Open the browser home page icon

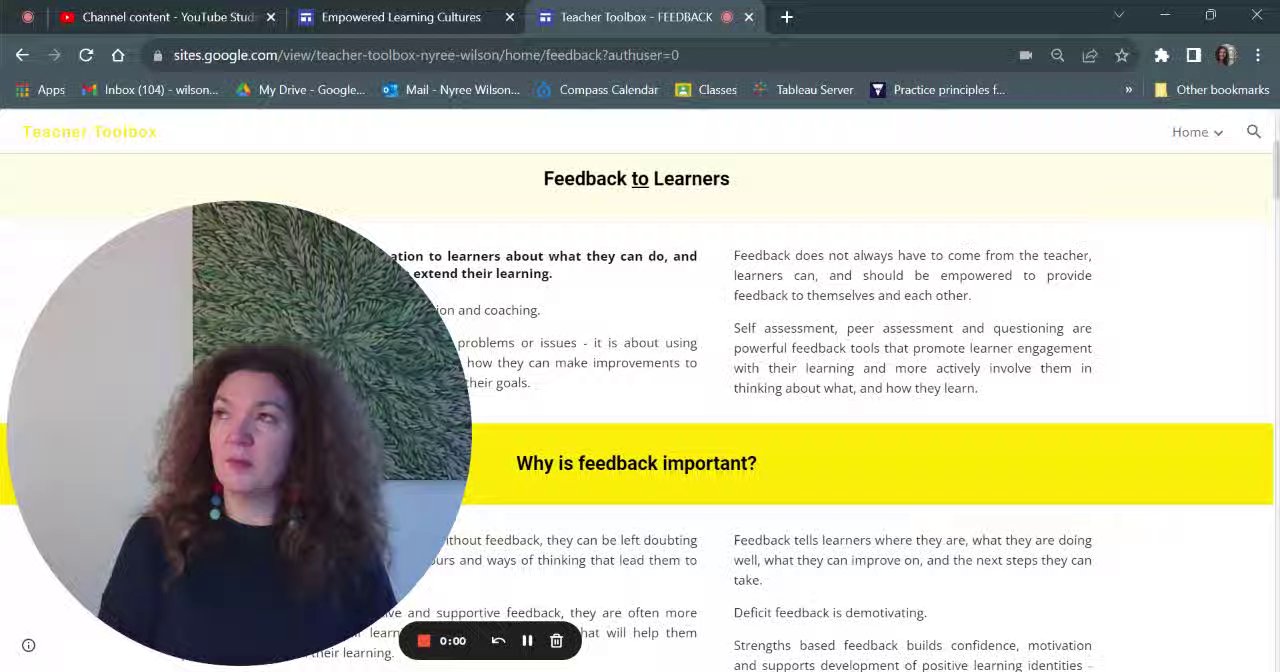(118, 56)
